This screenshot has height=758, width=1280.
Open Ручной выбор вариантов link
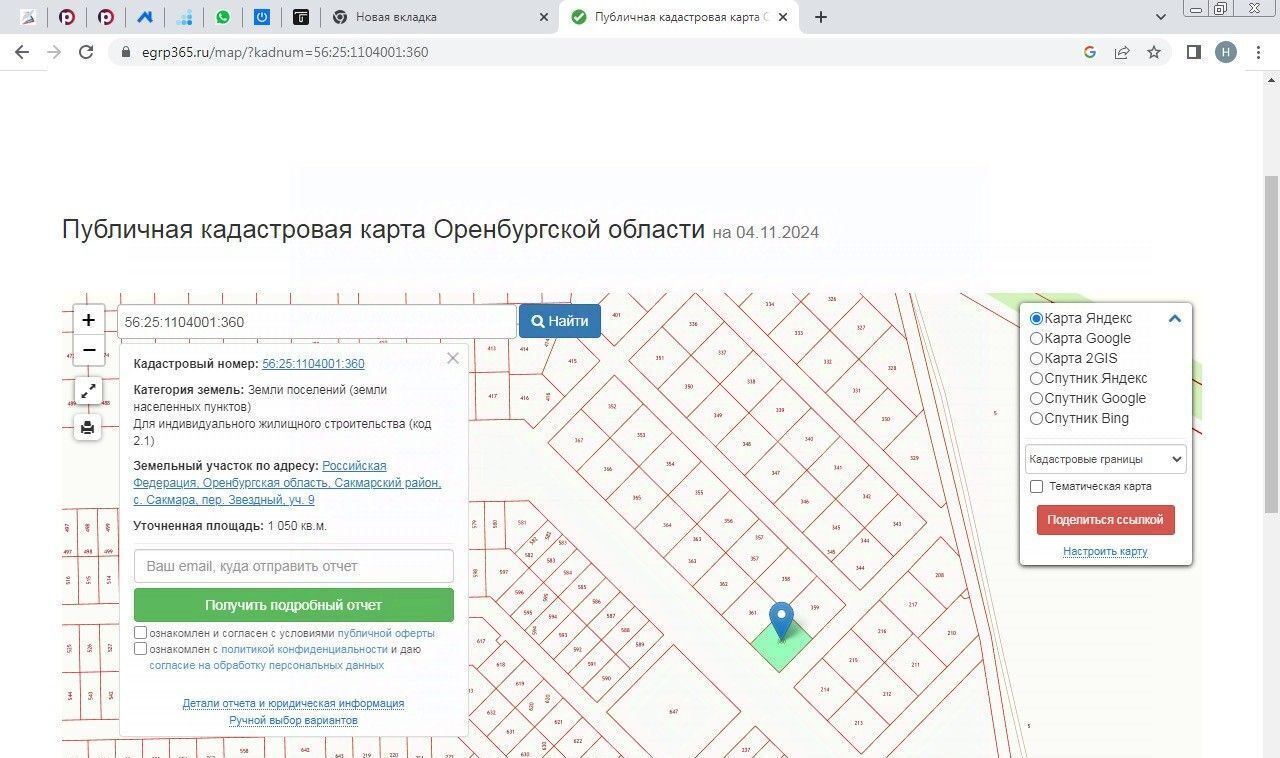point(293,720)
